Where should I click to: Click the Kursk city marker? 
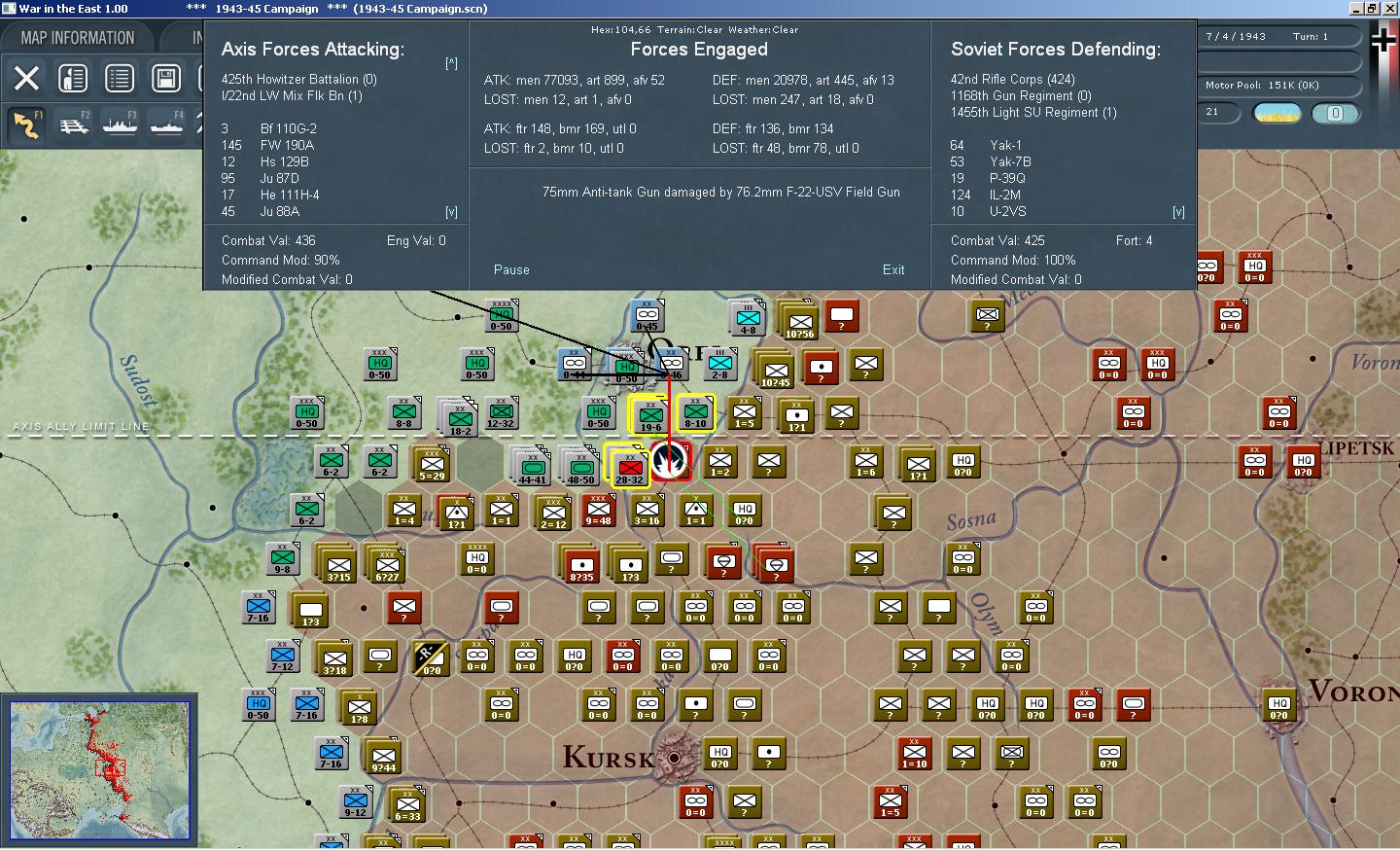point(673,757)
